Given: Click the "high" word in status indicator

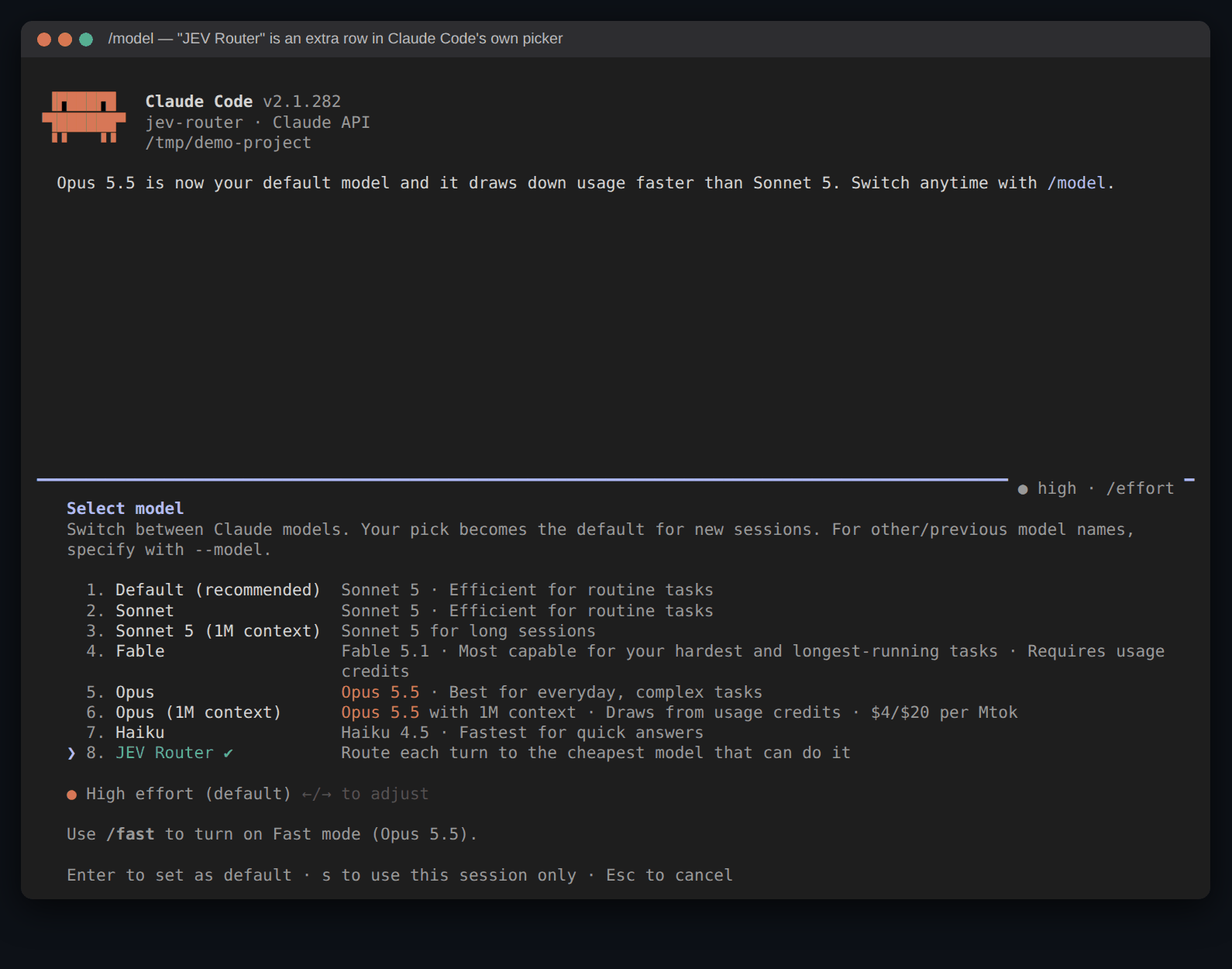Looking at the screenshot, I should pos(1057,488).
